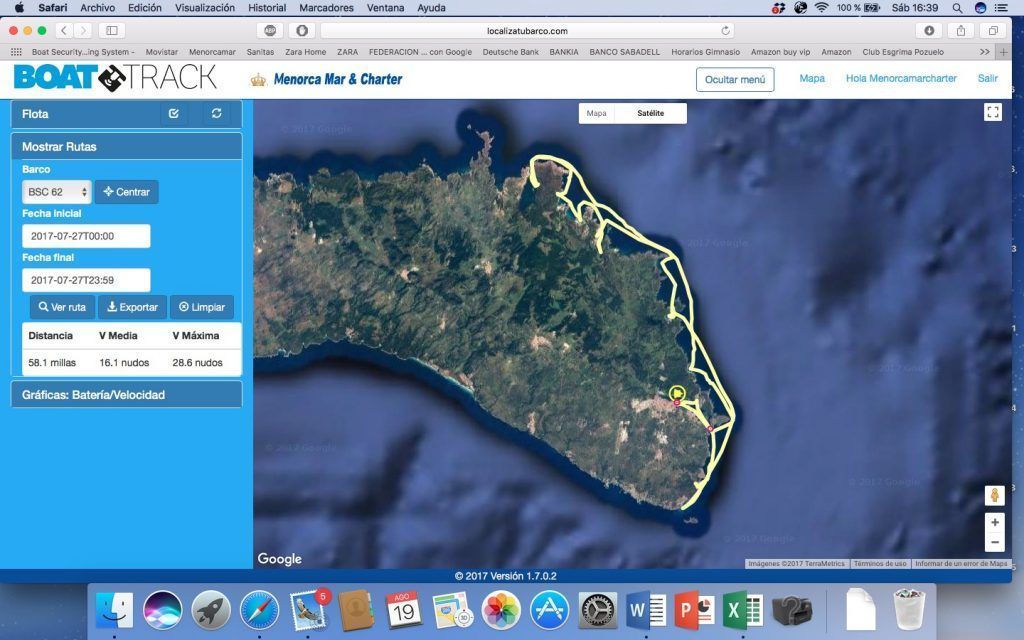
Task: Select the 58.1 millas distance value
Action: pos(52,362)
